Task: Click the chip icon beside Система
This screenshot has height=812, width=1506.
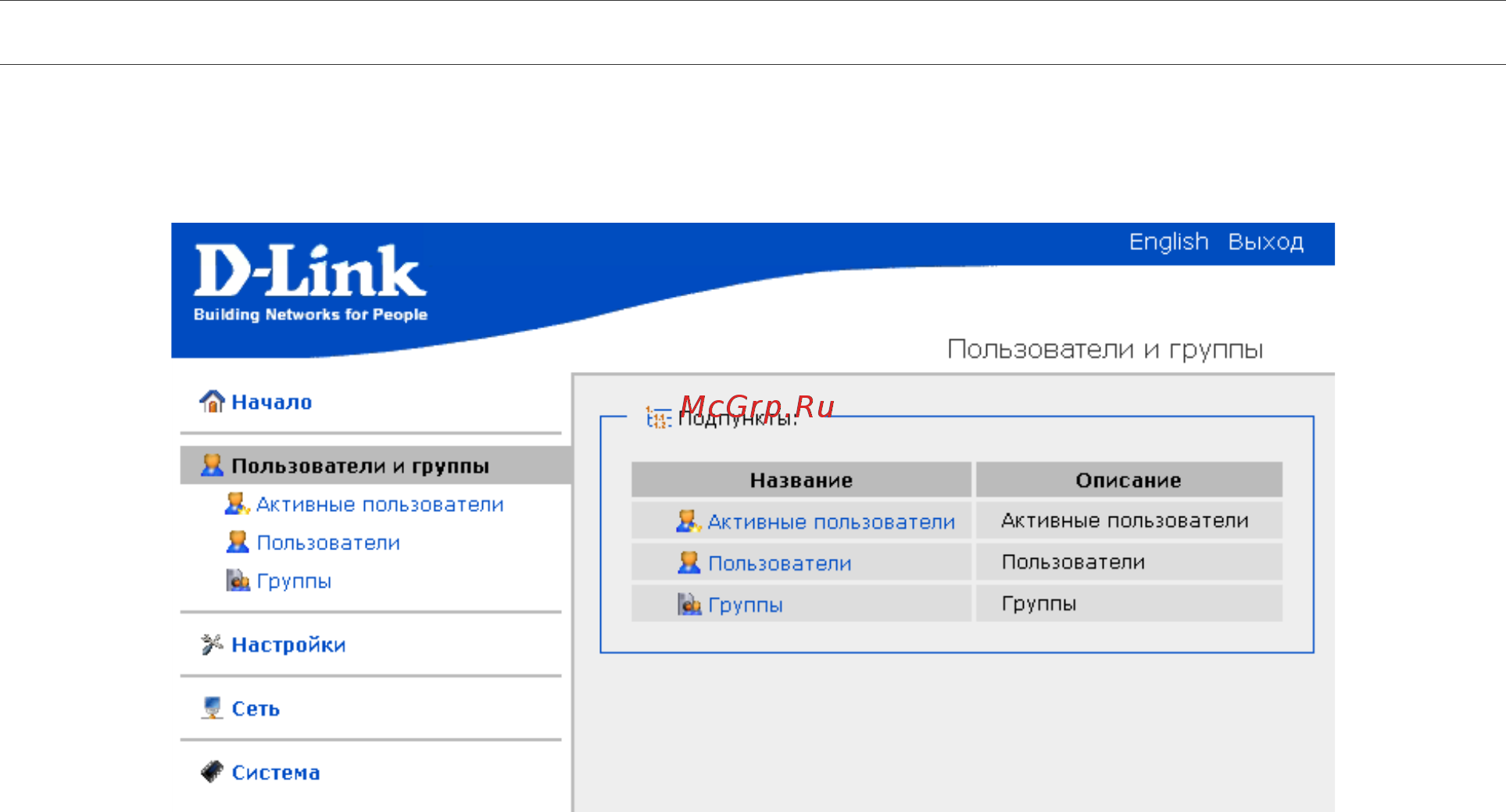Action: point(212,771)
